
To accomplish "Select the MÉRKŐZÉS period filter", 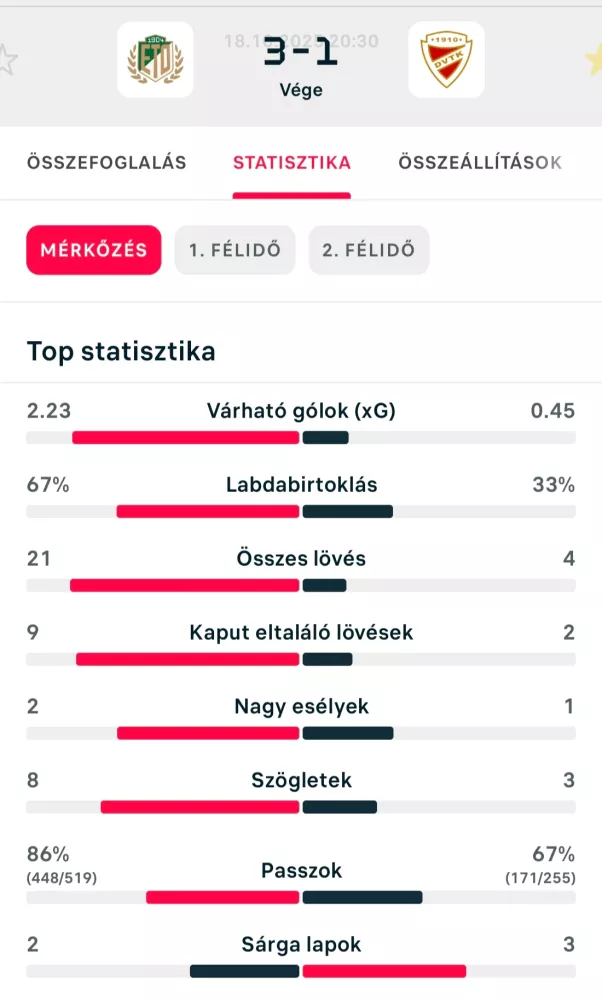I will [x=94, y=250].
